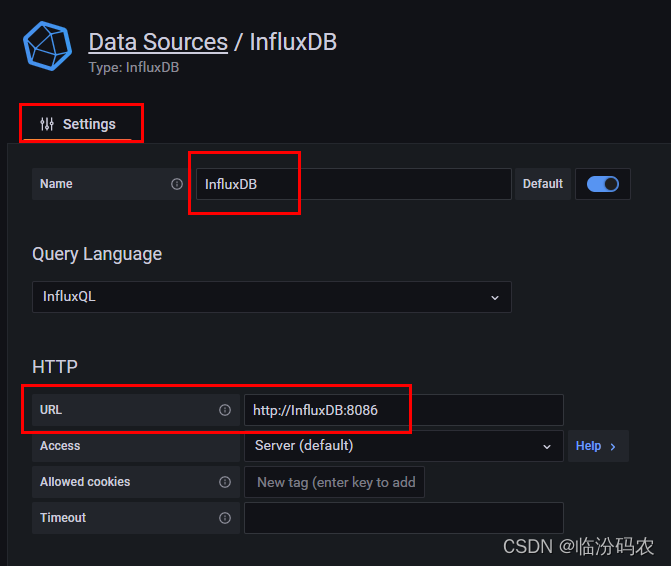Click the URL label text
671x566 pixels.
(x=51, y=410)
